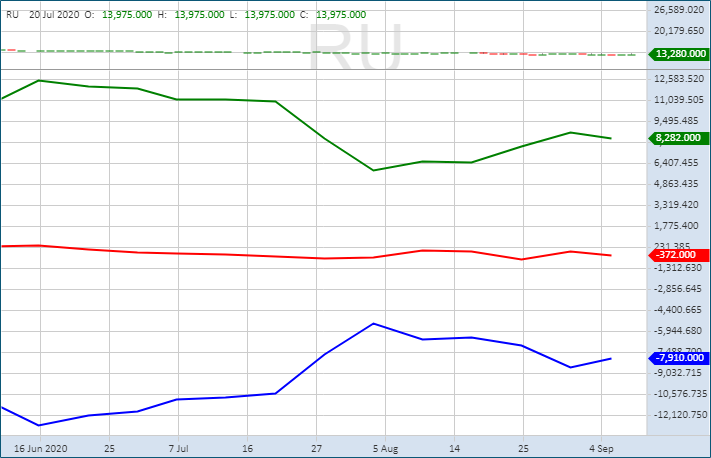The image size is (711, 458).
Task: Click the 4,863.435 axis value
Action: (676, 184)
